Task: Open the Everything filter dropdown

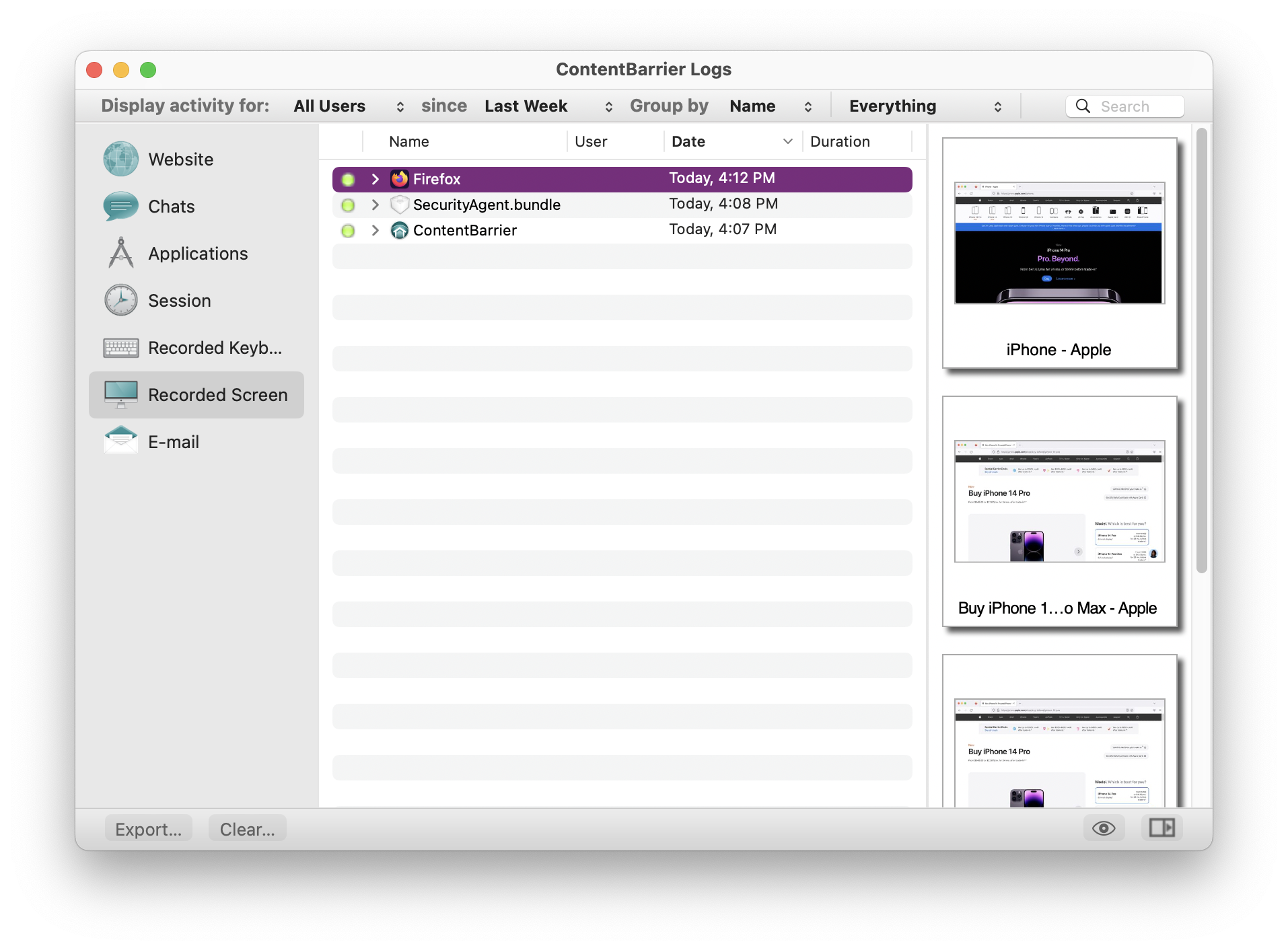Action: coord(925,106)
